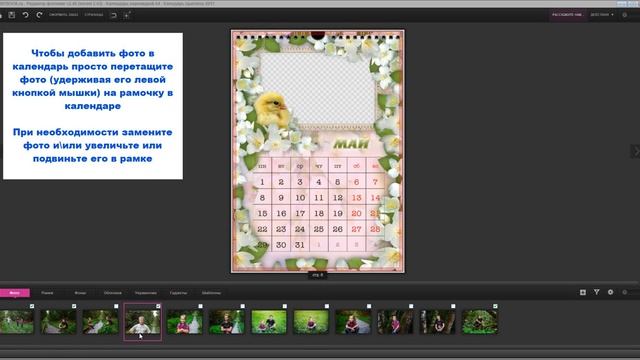Select the highlighted thumbnail of man in white shirt
640x360 pixels.
pos(143,322)
